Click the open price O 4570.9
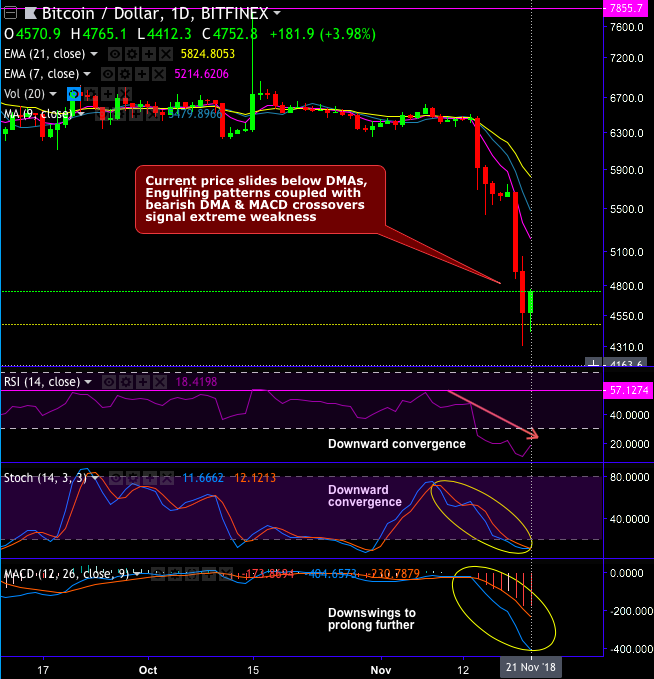Viewport: 654px width, 679px height. [32, 34]
